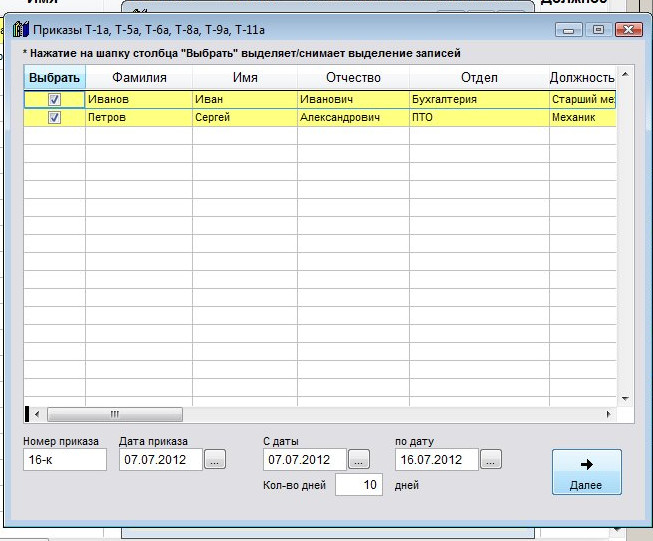This screenshot has height=541, width=653.
Task: Uncheck the checkbox in the Петров row
Action: click(55, 117)
